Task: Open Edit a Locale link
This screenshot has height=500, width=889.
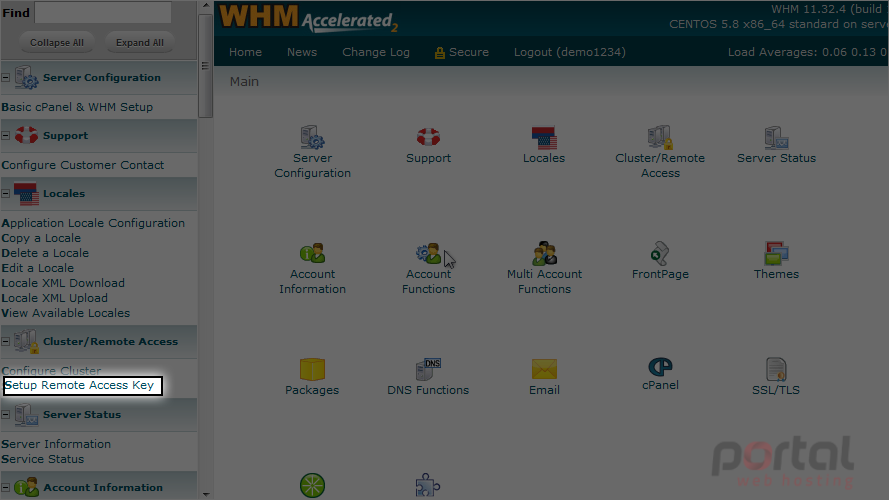Action: [37, 268]
